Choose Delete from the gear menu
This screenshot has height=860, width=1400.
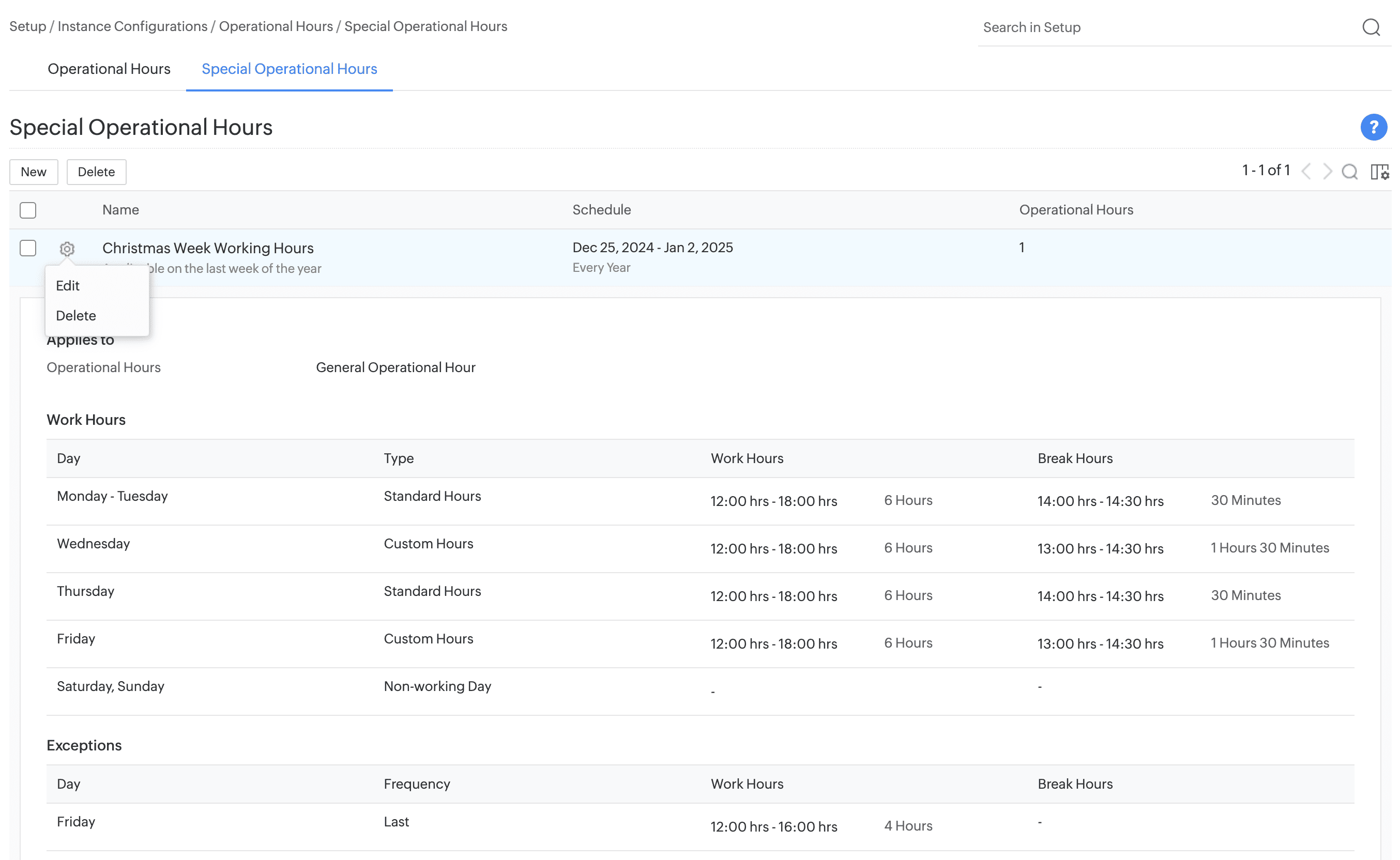click(75, 316)
